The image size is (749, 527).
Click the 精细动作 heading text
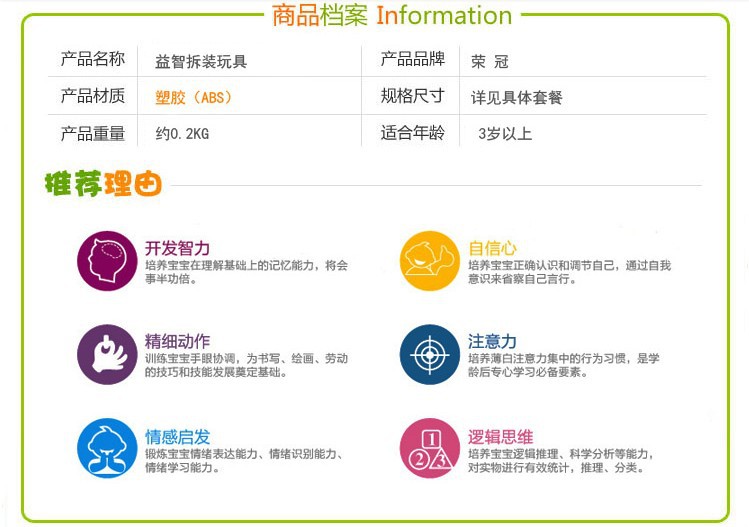177,341
